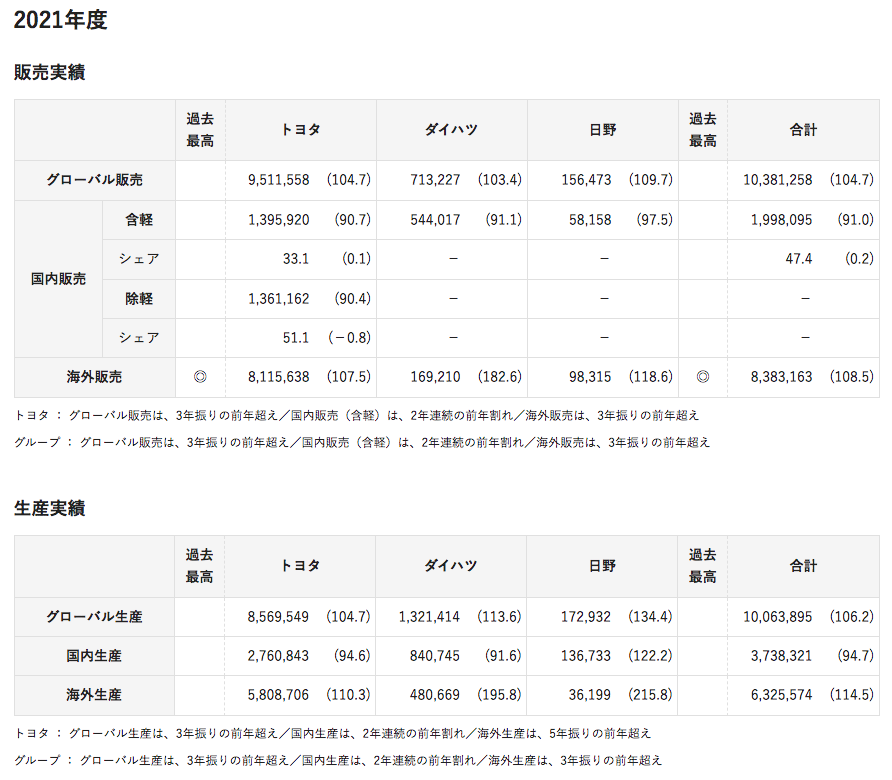
Task: Select the 販売実績 section heading
Action: pos(49,72)
